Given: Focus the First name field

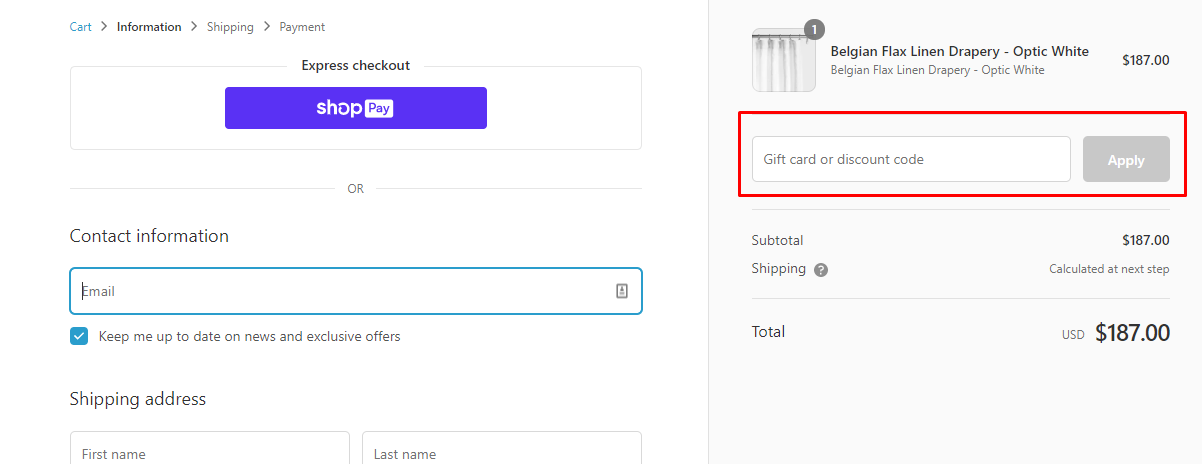Looking at the screenshot, I should 210,448.
